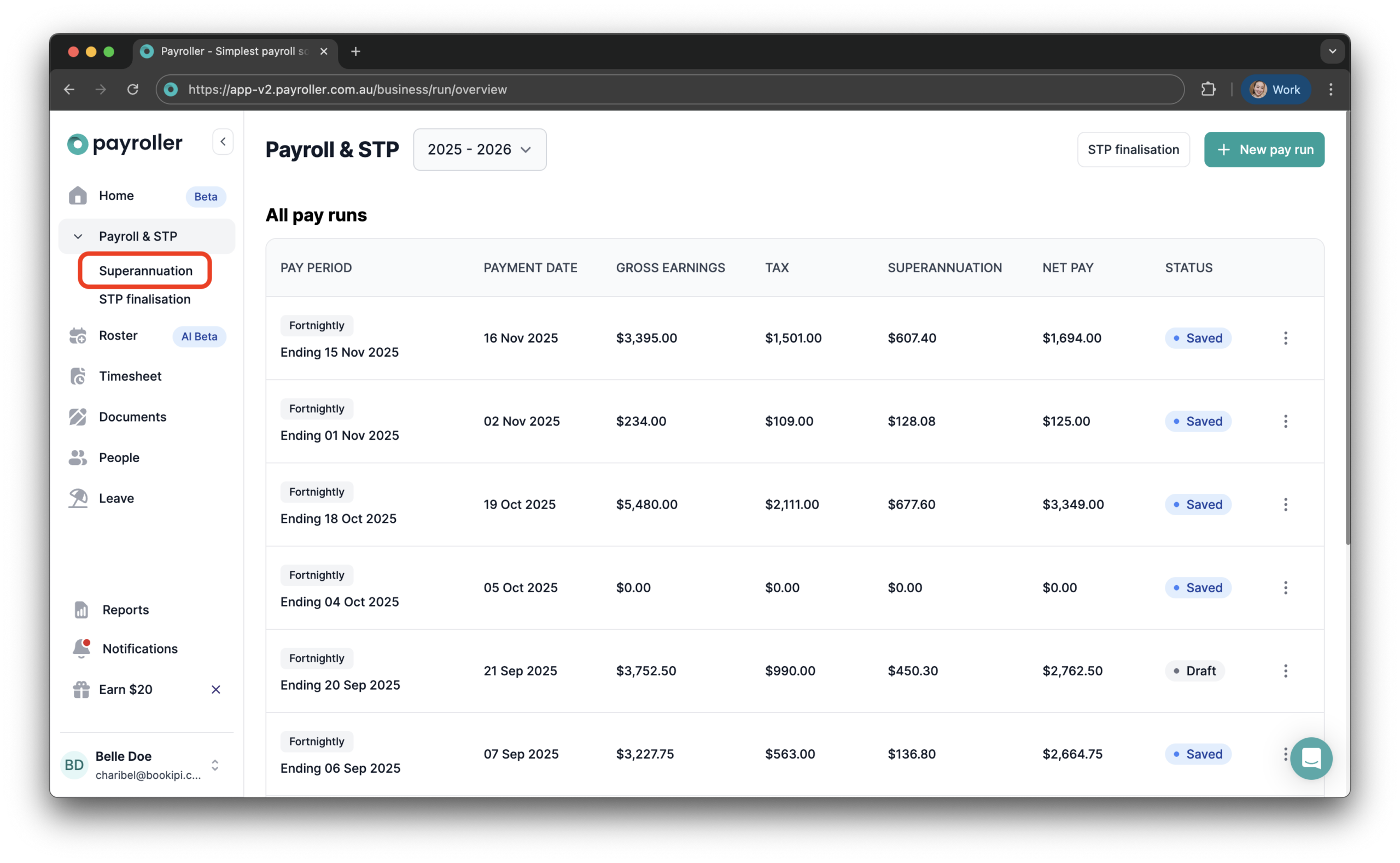Open the Reports section
This screenshot has width=1400, height=863.
[125, 610]
